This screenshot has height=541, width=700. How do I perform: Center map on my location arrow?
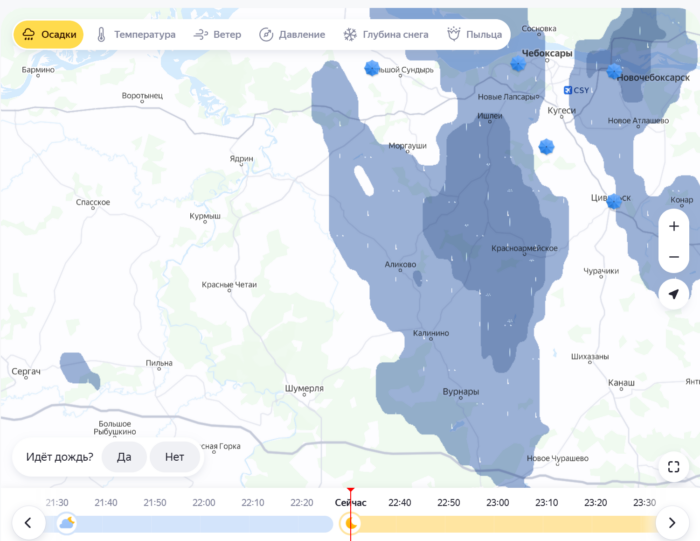coord(674,294)
